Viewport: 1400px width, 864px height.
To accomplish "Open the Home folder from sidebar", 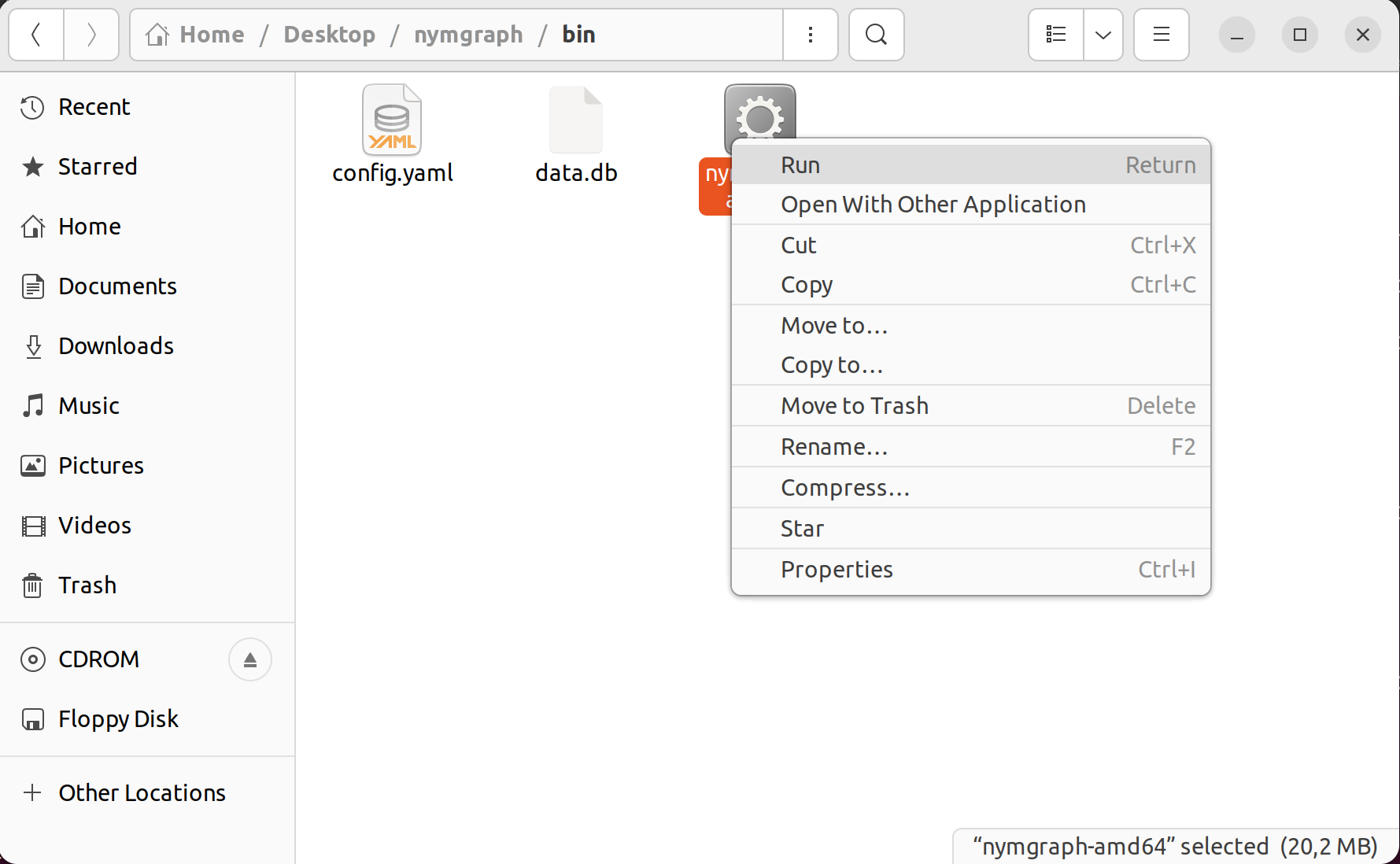I will click(x=88, y=226).
